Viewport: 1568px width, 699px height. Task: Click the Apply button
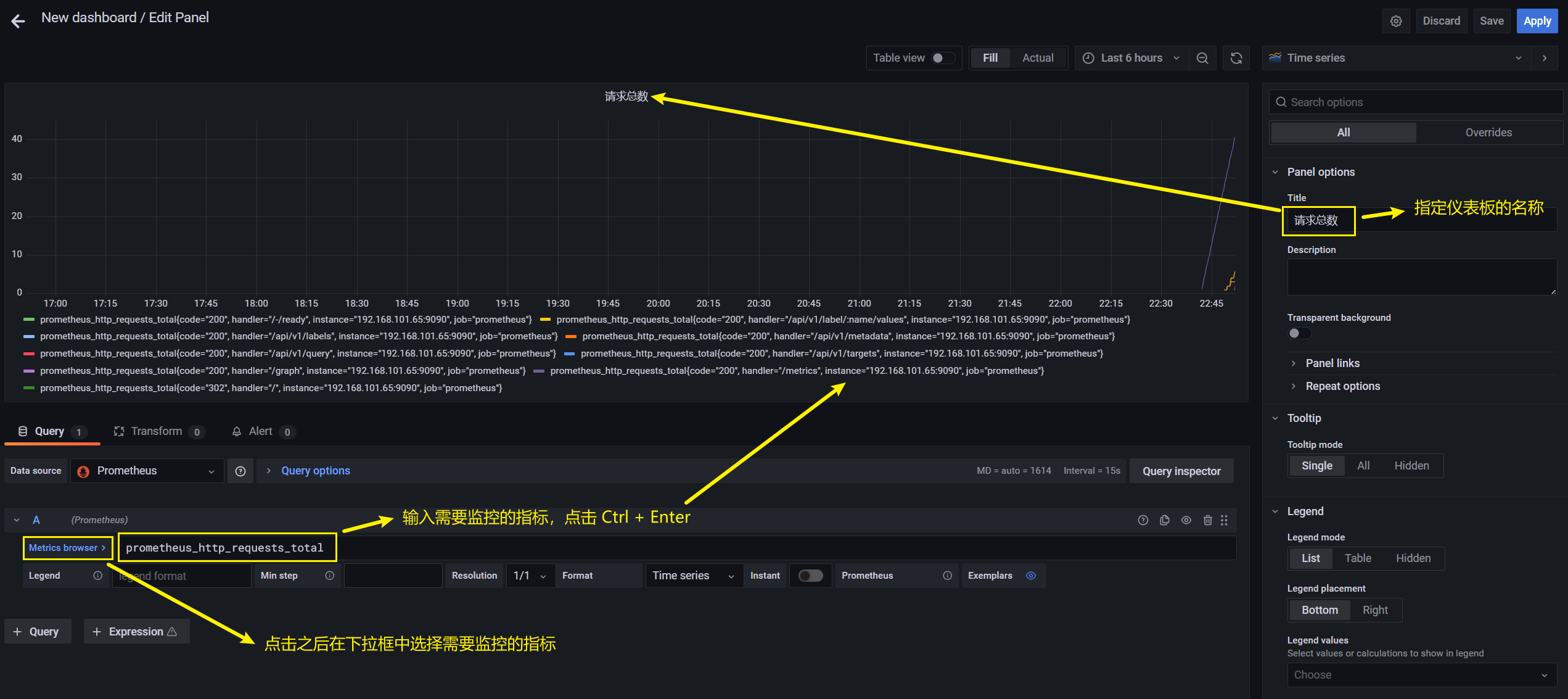1537,21
